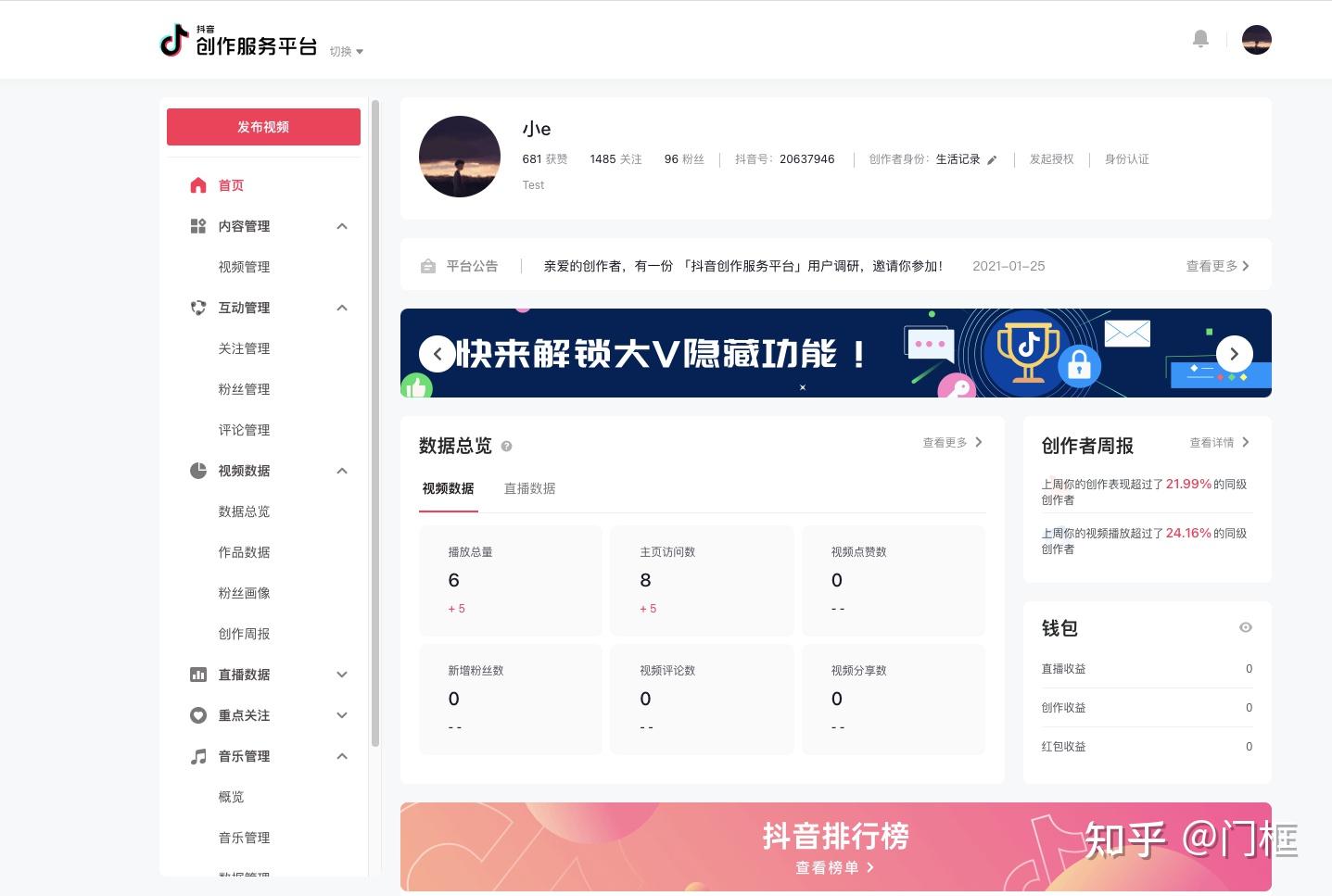Click the pencil icon next to 生活记录
1332x896 pixels.
coord(992,159)
